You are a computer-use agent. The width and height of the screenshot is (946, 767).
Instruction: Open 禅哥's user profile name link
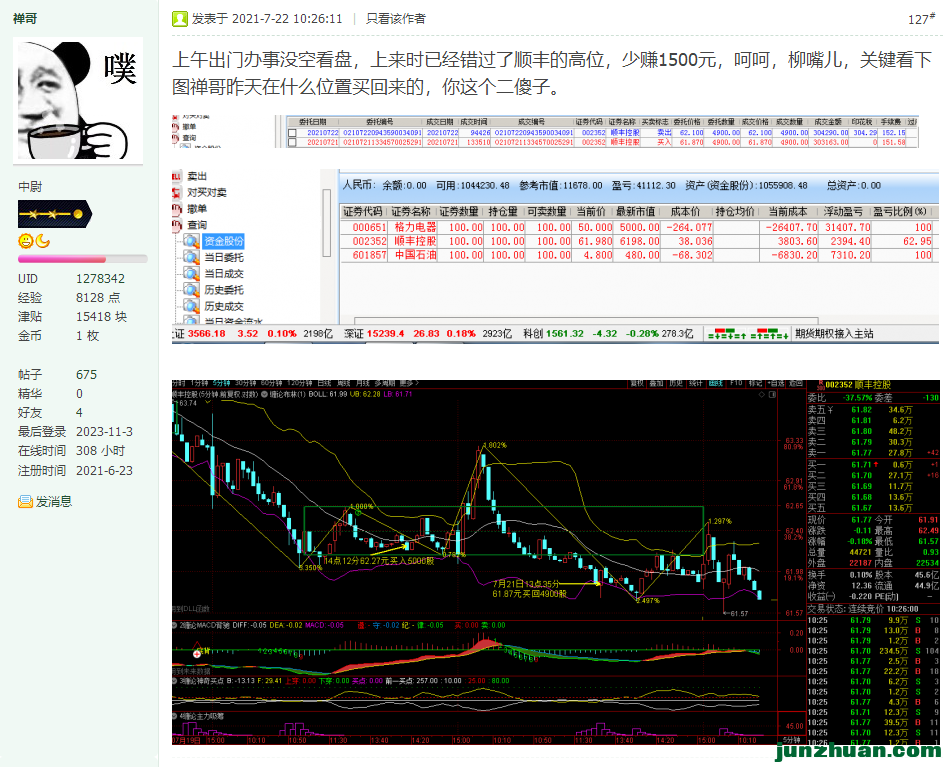pos(25,19)
